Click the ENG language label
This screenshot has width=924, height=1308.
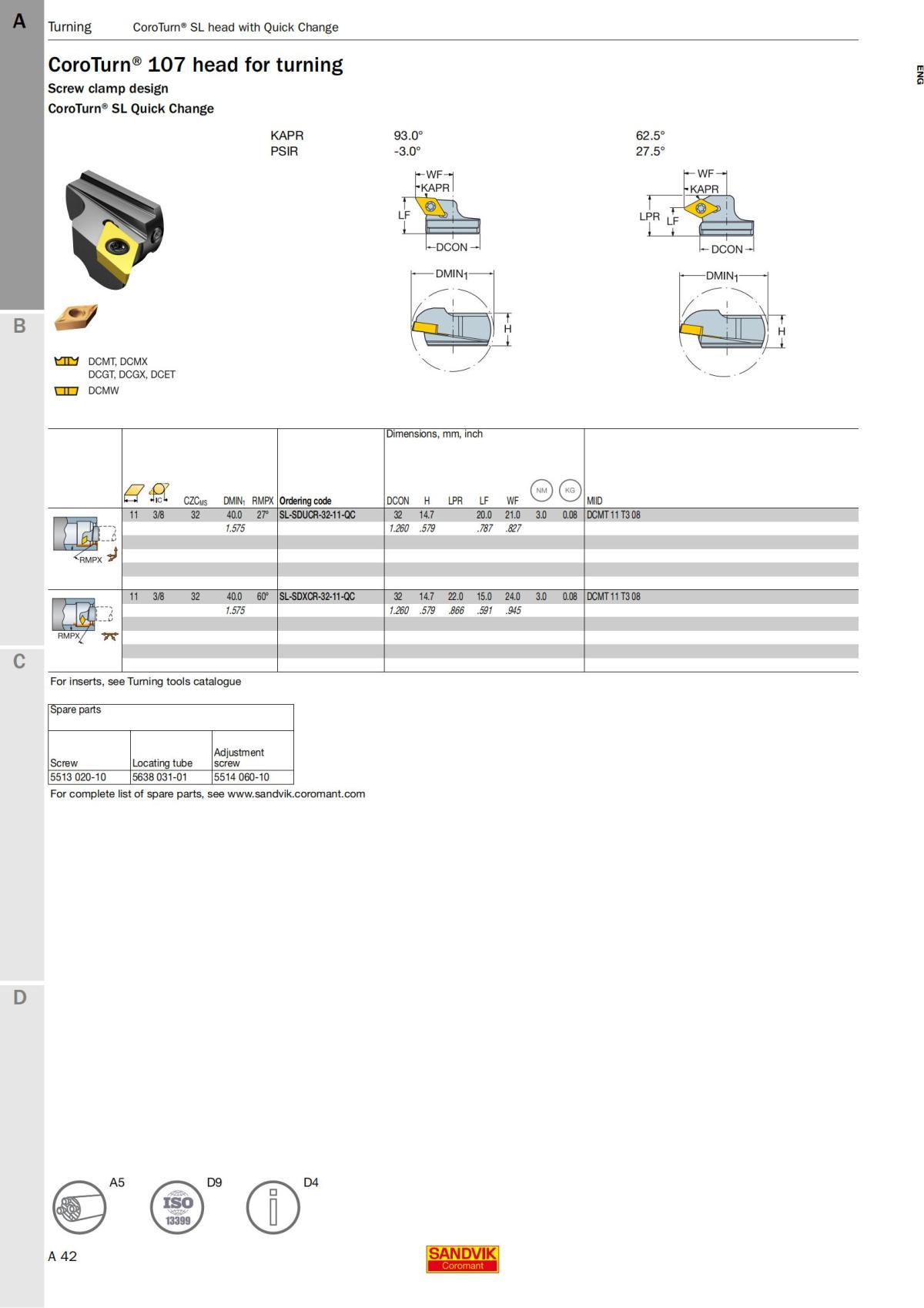pyautogui.click(x=919, y=75)
